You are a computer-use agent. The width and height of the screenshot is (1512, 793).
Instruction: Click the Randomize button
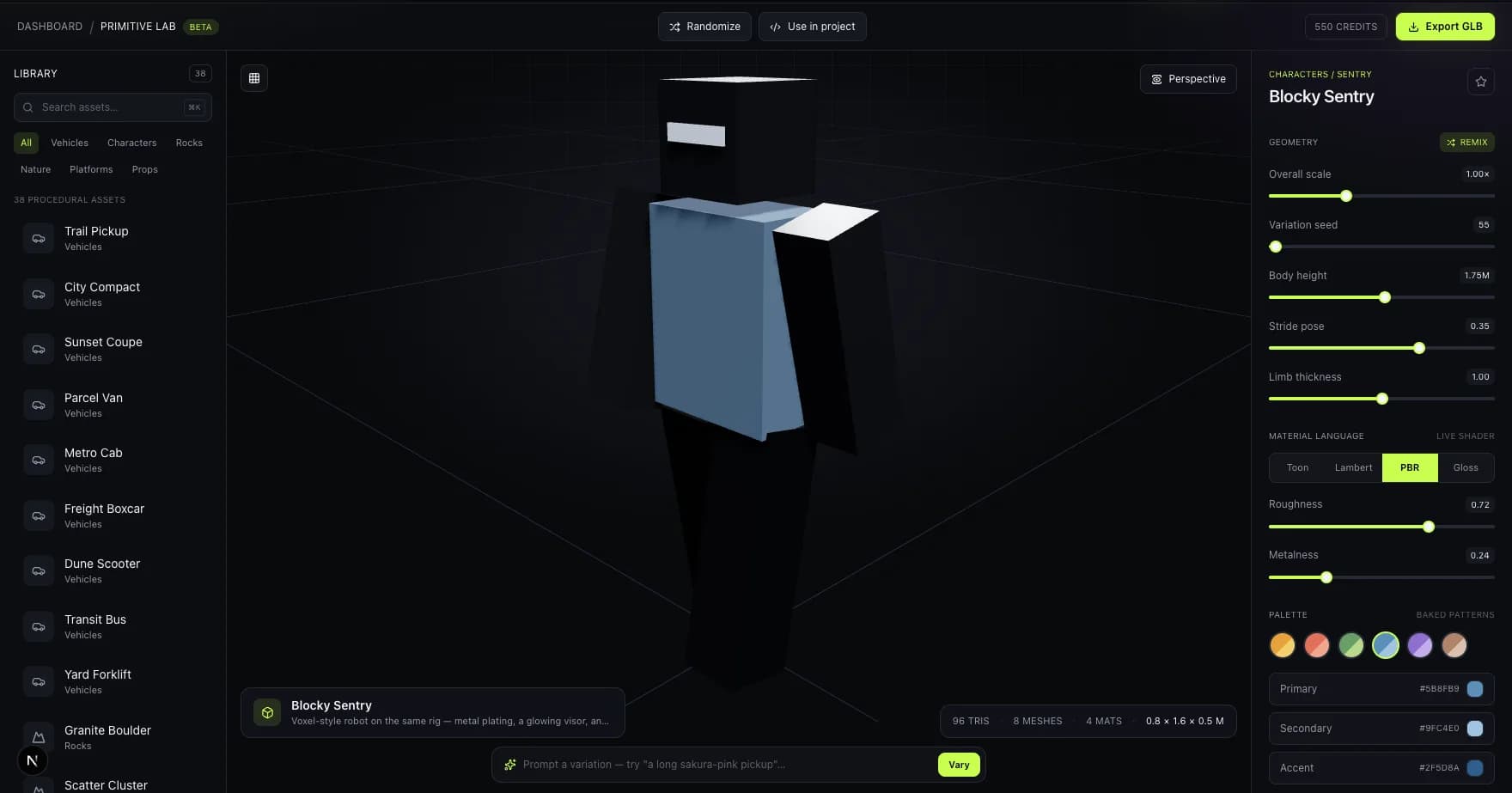tap(704, 27)
